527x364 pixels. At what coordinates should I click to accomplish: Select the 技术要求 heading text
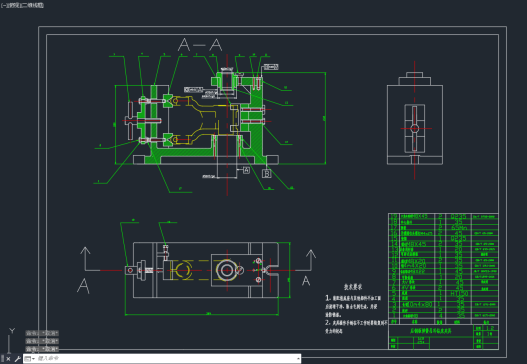pyautogui.click(x=353, y=287)
